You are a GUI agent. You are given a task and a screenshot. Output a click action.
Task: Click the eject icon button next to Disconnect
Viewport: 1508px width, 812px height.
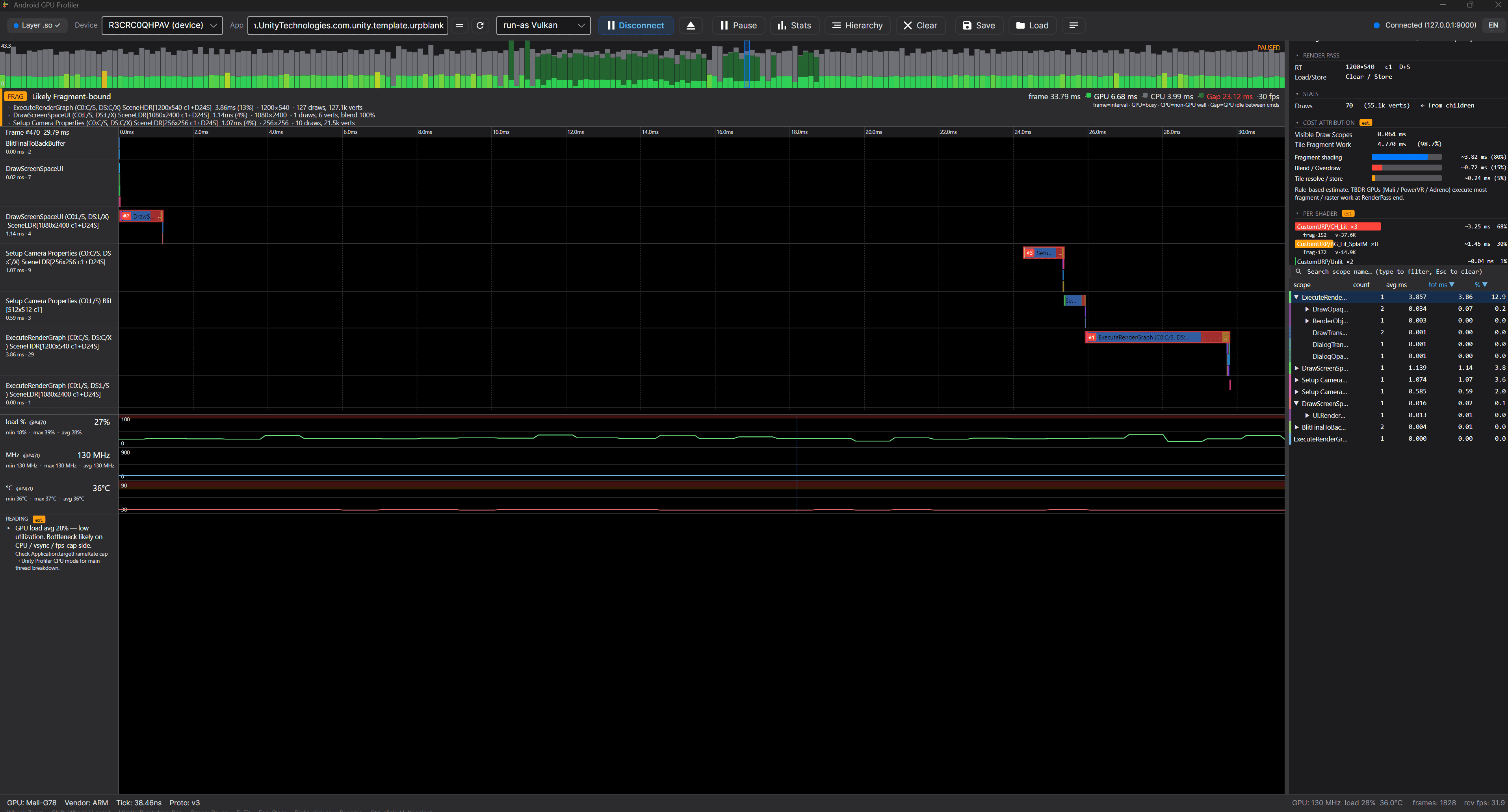click(691, 25)
